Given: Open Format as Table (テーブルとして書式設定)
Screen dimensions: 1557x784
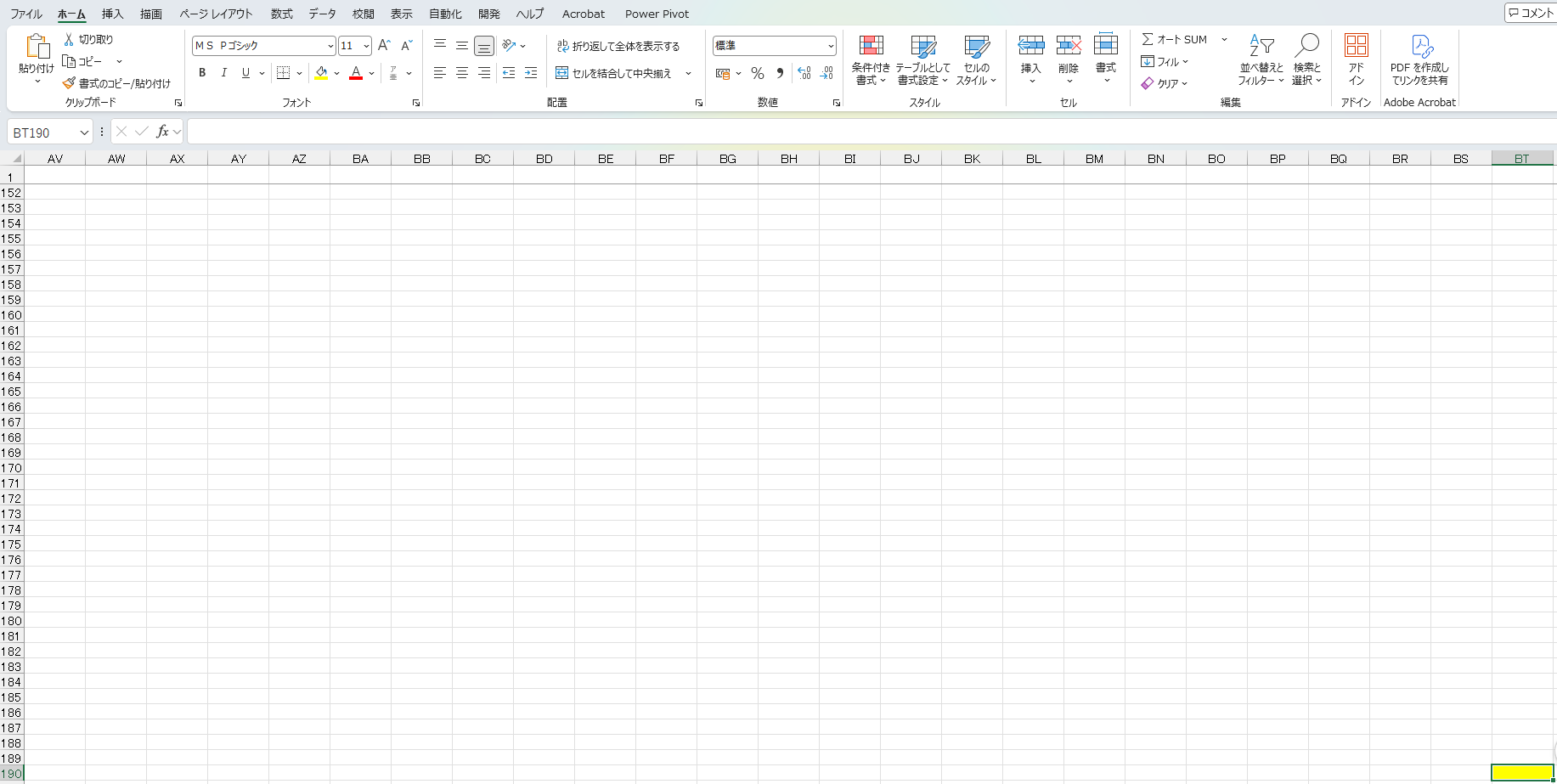Looking at the screenshot, I should tap(923, 59).
